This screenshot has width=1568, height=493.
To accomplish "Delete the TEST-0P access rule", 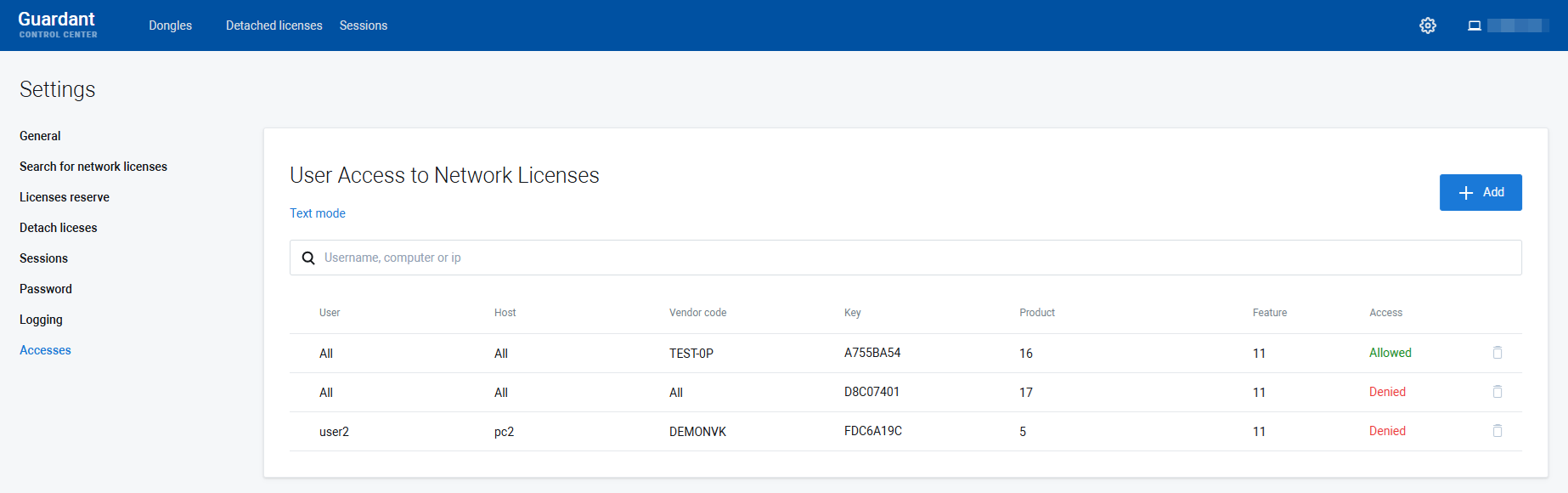I will click(x=1497, y=353).
